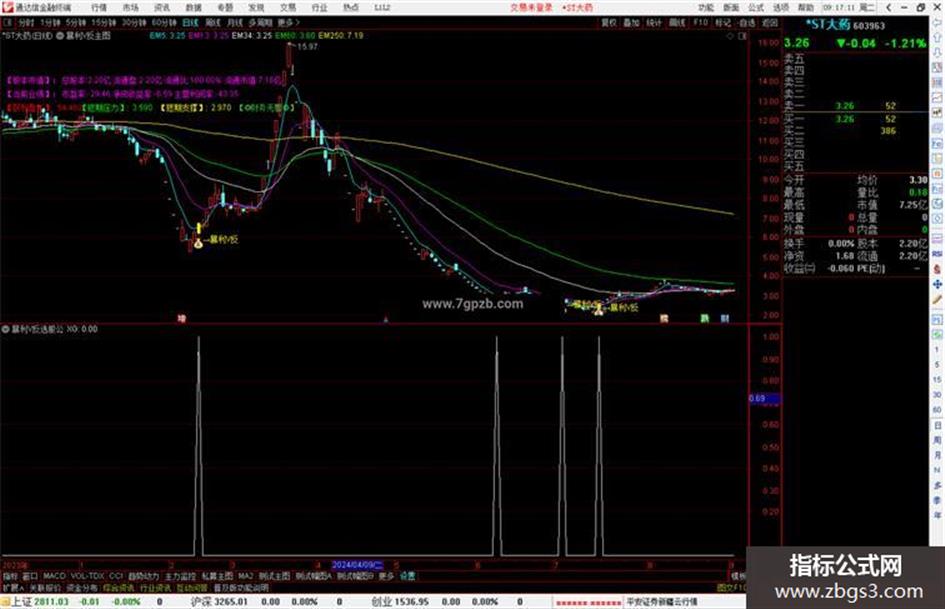Click the money bag signal marker near 暴利小反
This screenshot has width=945, height=609.
click(x=198, y=243)
